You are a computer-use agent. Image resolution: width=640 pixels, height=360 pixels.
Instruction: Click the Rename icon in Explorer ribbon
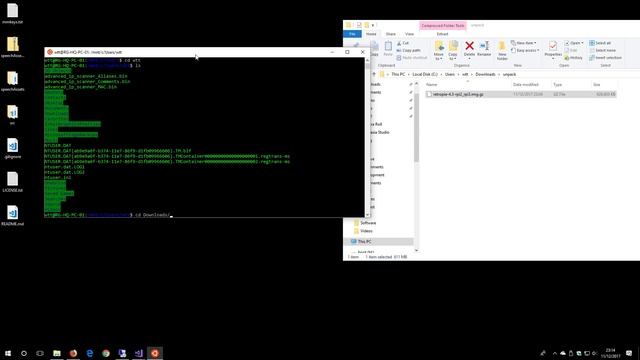(484, 46)
